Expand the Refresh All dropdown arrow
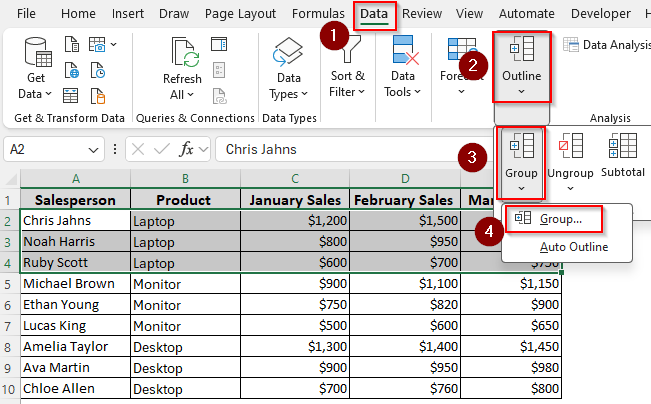651x404 pixels. tap(191, 95)
